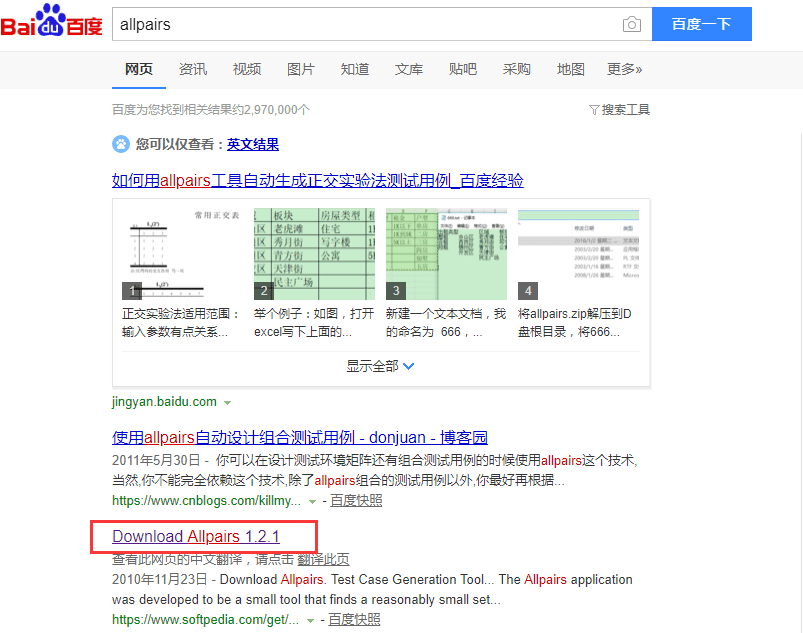Open thumbnail 4 file list image

(x=579, y=254)
